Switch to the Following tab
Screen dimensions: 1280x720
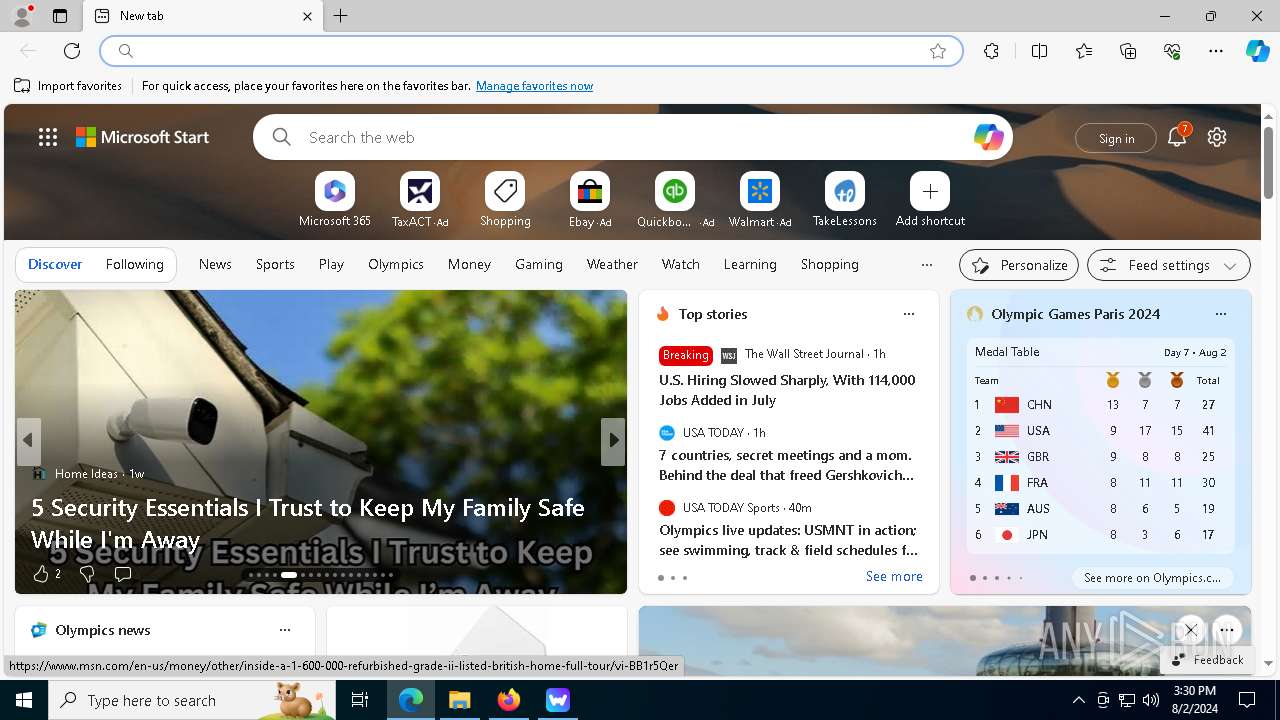pos(134,264)
